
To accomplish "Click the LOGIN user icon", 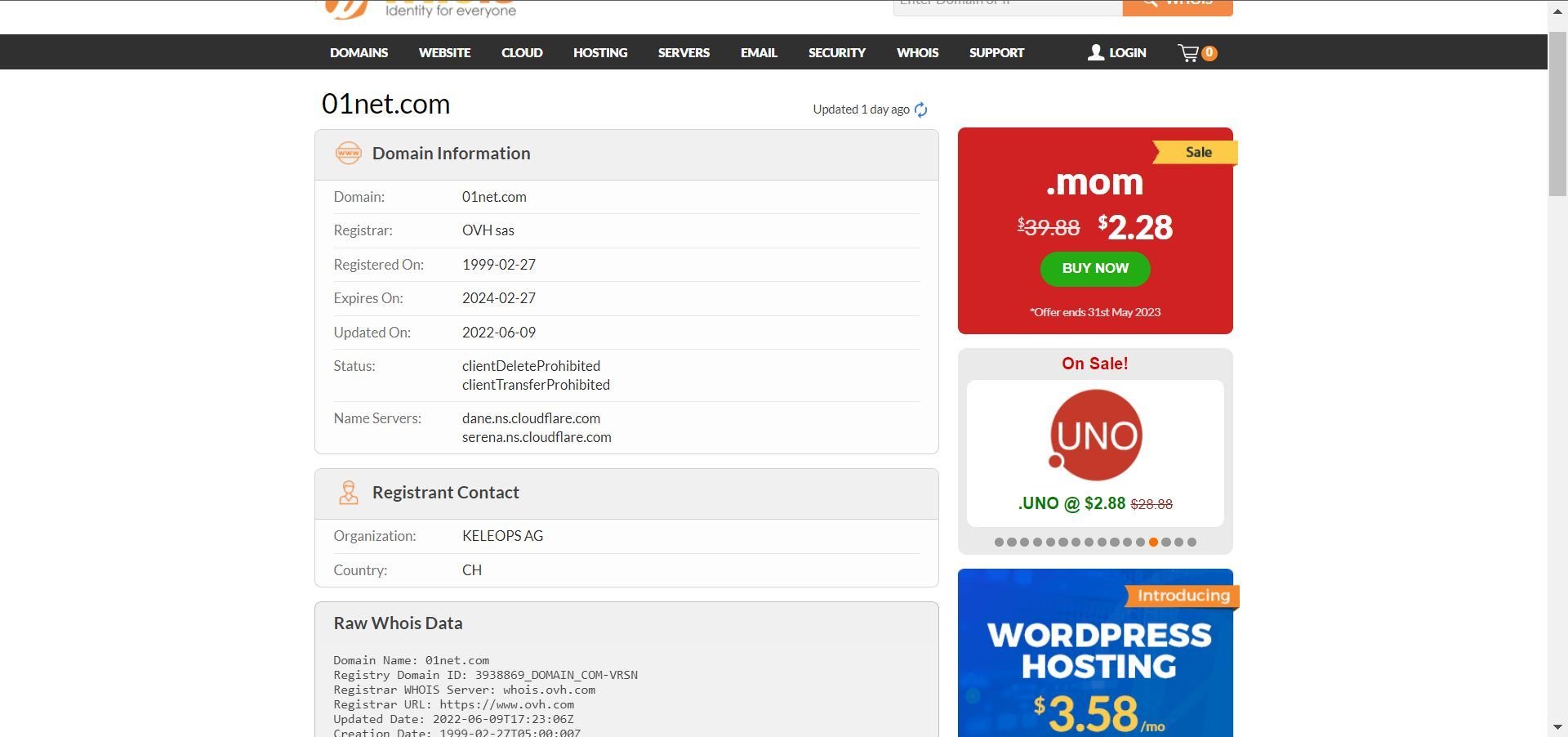I will pyautogui.click(x=1096, y=52).
